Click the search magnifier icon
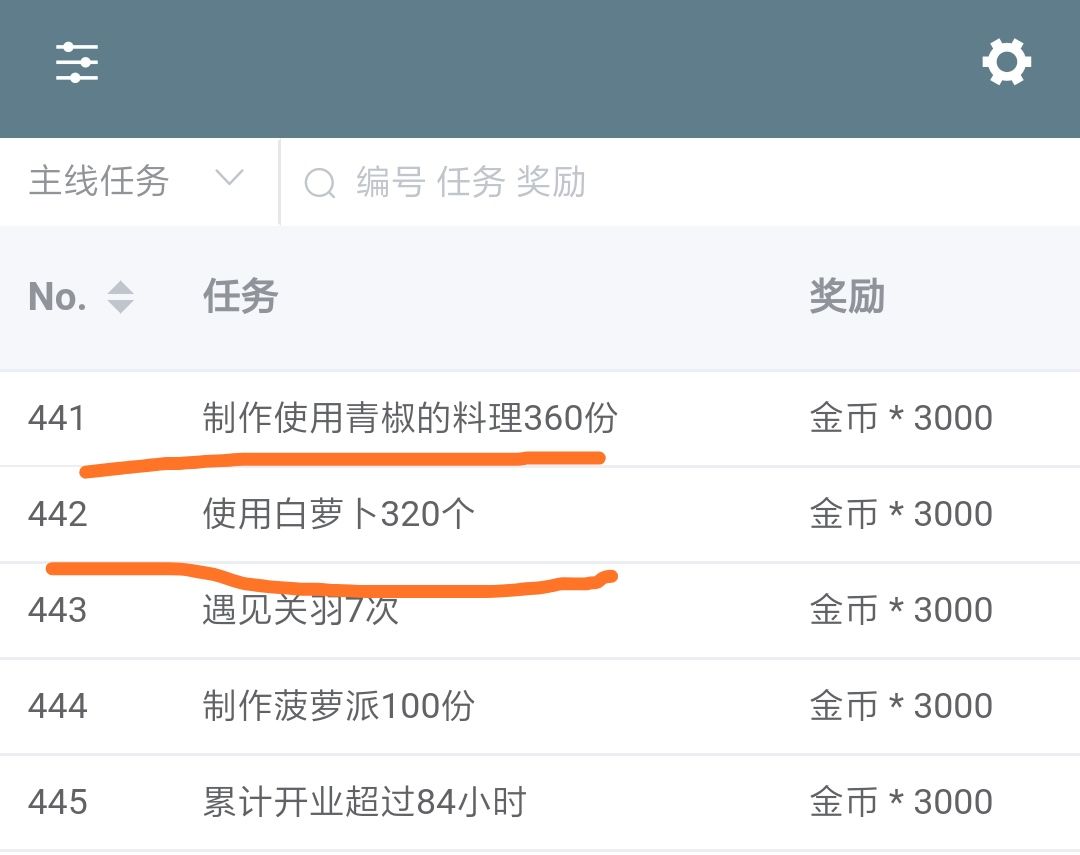Screen dimensions: 1080x855 coord(320,183)
